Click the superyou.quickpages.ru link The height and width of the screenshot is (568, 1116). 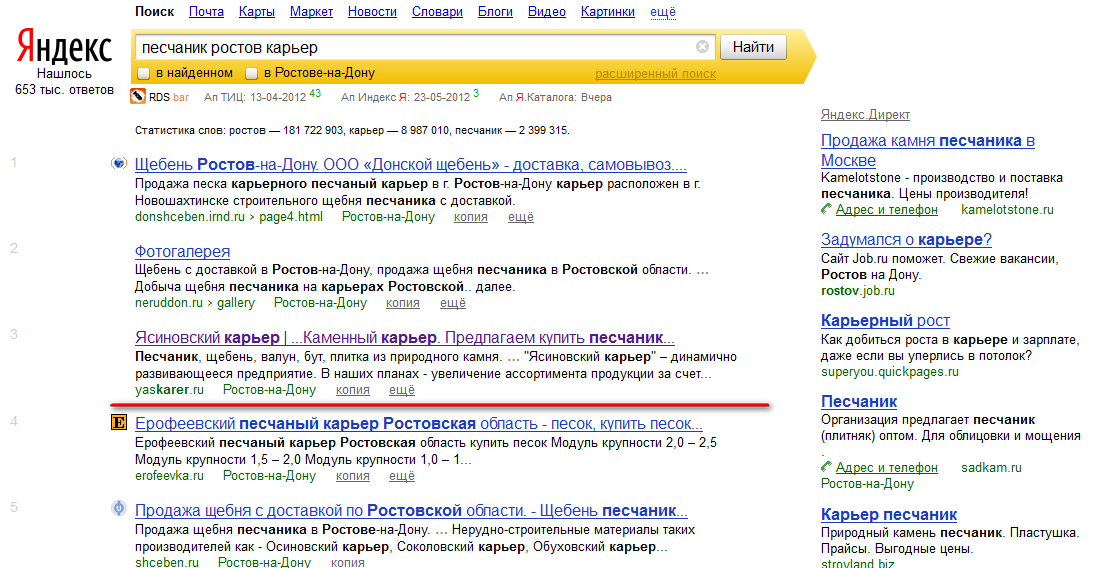coord(889,372)
